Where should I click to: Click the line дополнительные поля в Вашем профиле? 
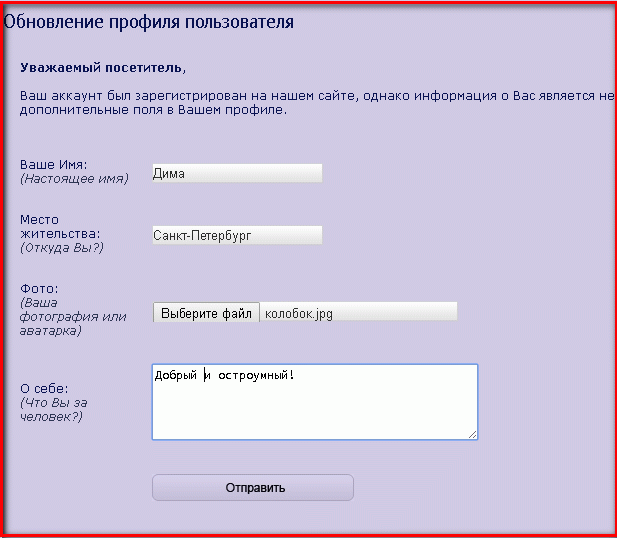pyautogui.click(x=154, y=110)
